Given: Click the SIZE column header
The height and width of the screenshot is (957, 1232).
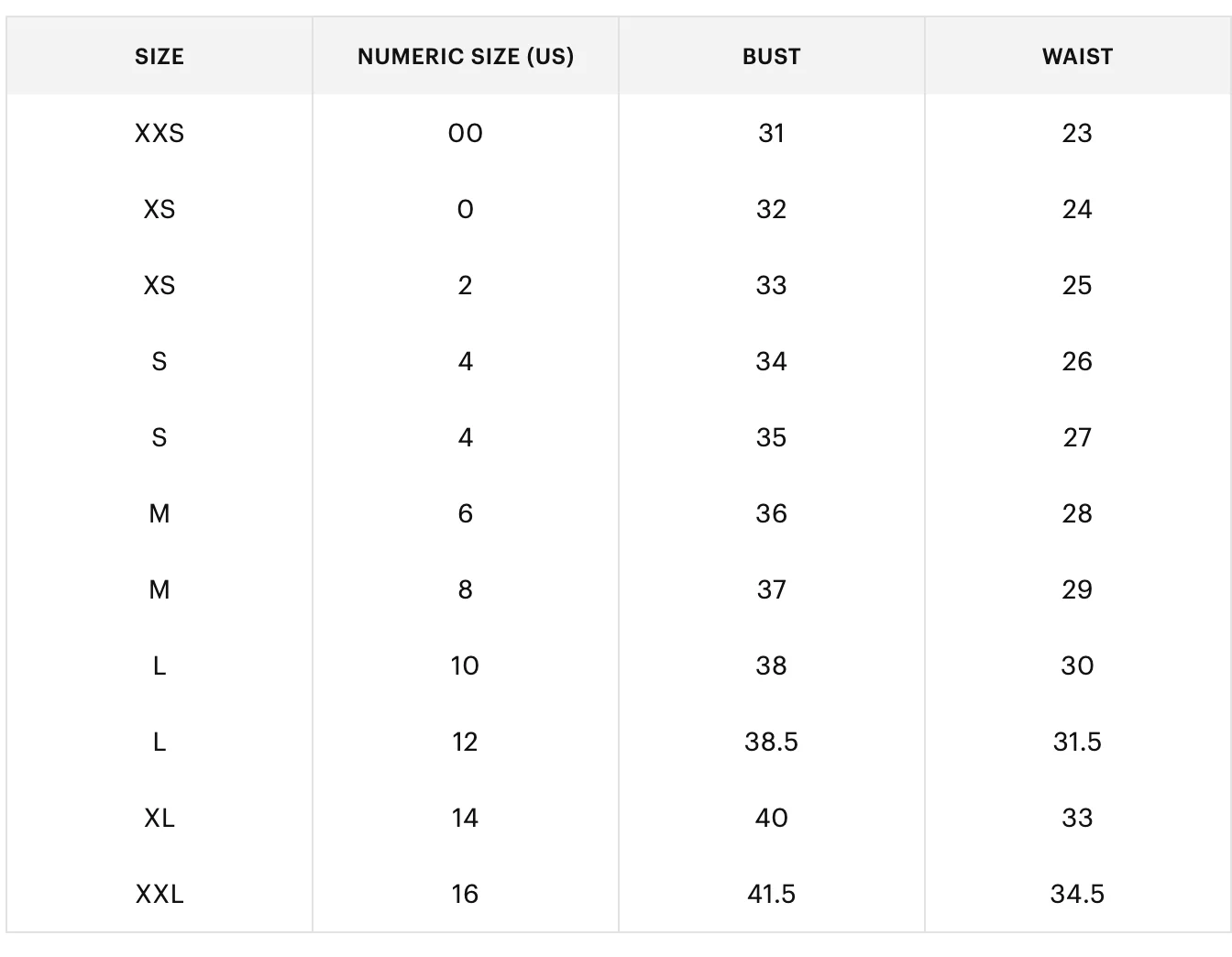Looking at the screenshot, I should click(159, 57).
